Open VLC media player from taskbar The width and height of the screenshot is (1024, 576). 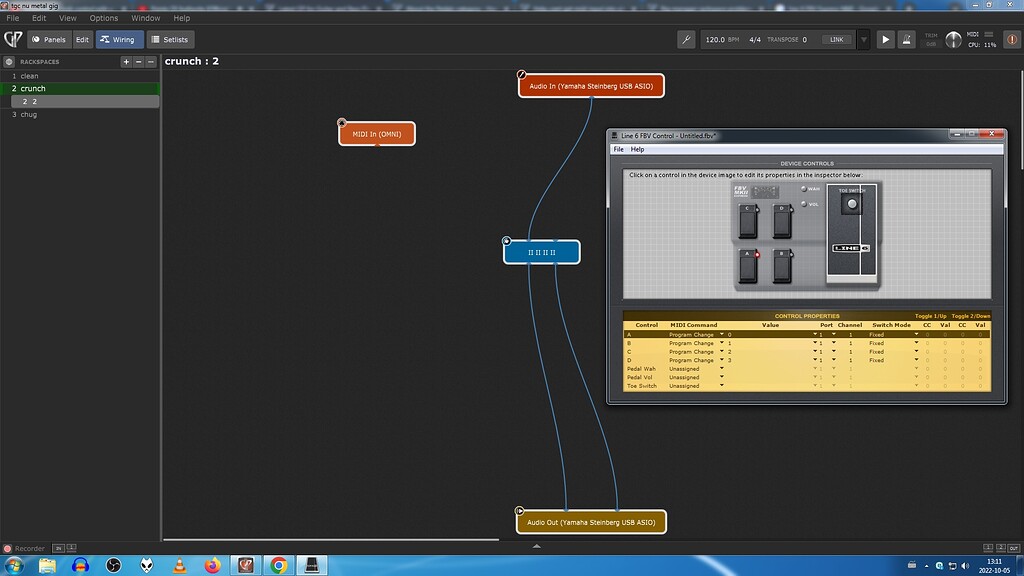click(179, 565)
